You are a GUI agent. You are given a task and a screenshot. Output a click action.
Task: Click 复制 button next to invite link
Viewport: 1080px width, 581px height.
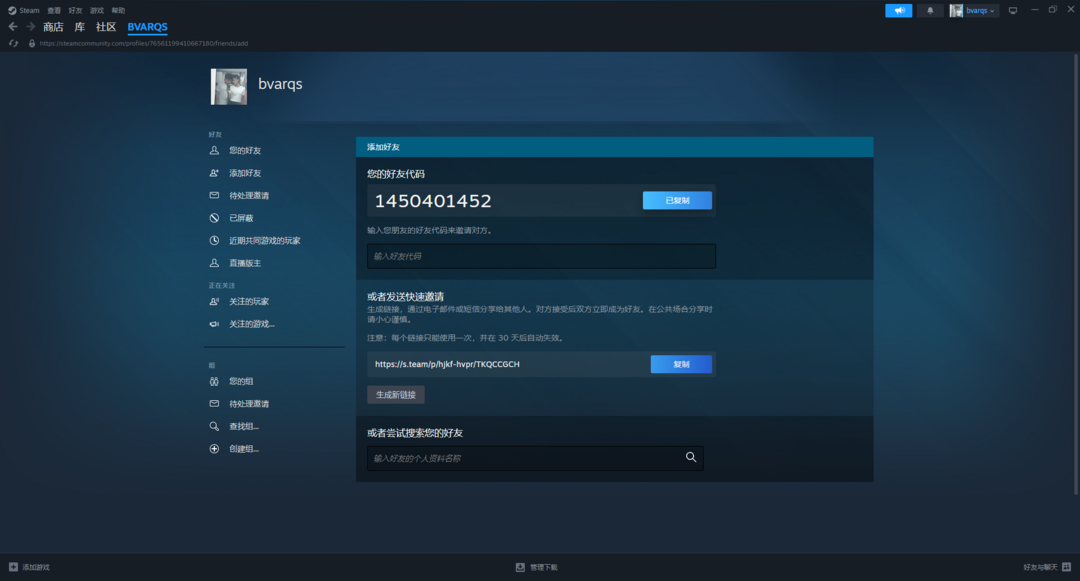[681, 364]
